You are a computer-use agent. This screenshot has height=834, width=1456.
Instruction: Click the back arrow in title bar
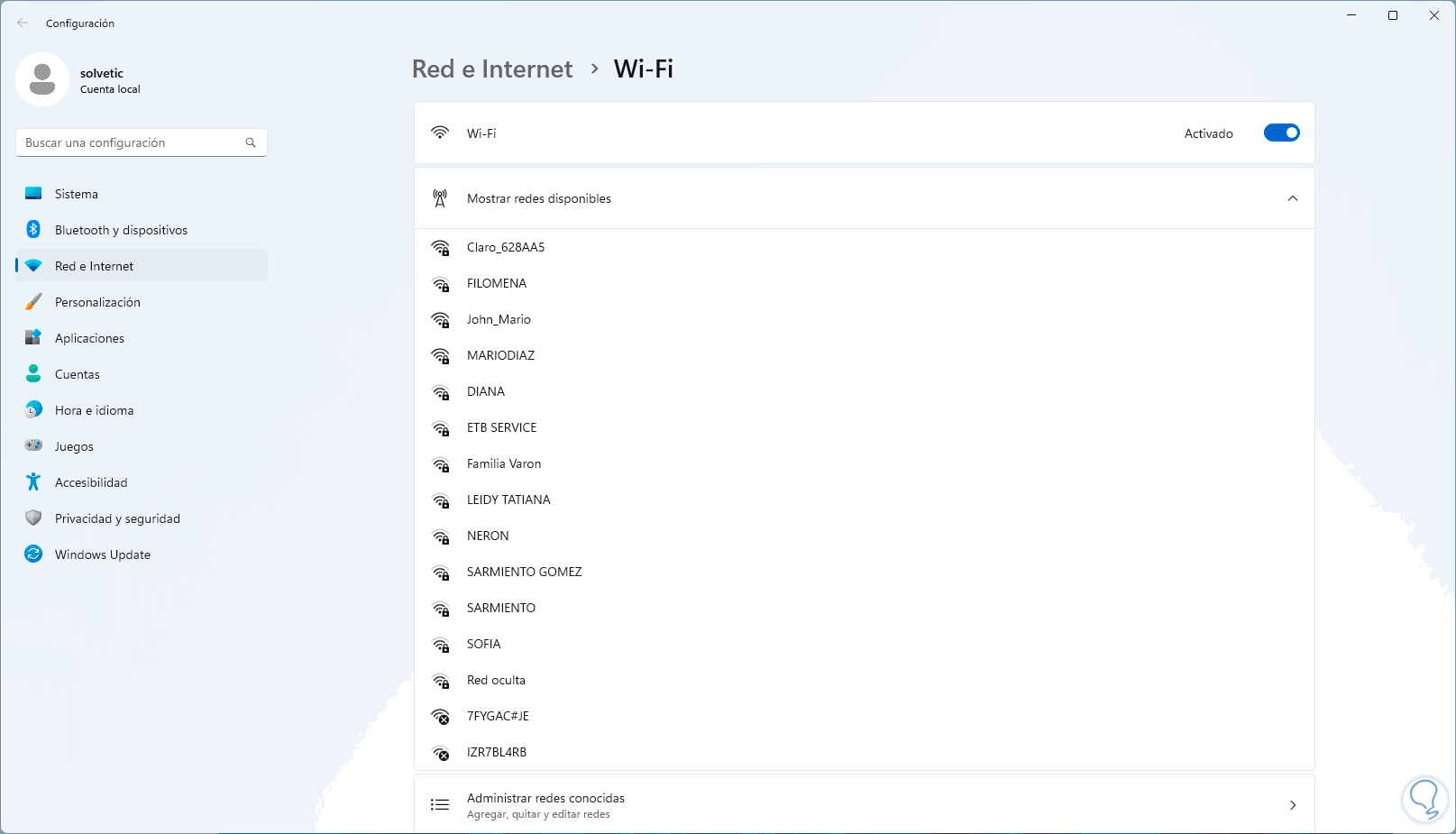(23, 23)
